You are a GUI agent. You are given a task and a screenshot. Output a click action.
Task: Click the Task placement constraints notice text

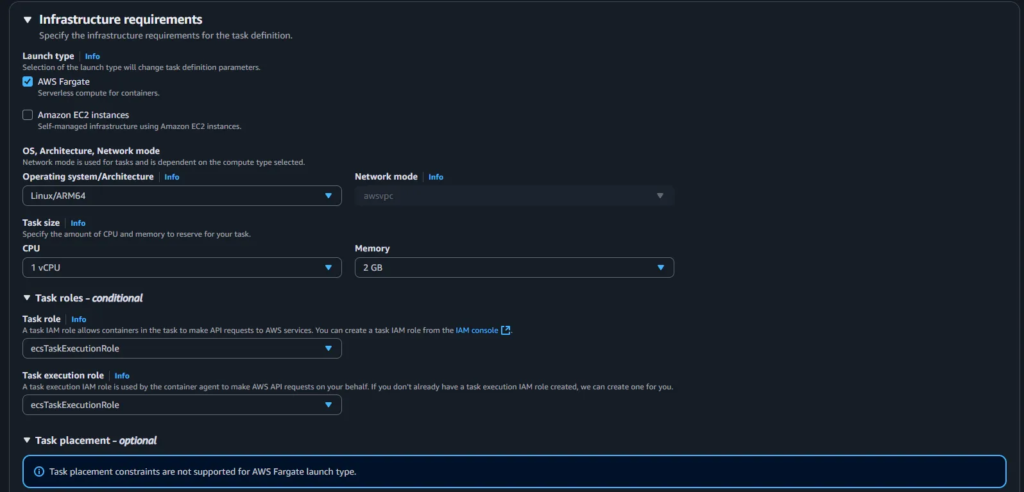click(203, 471)
